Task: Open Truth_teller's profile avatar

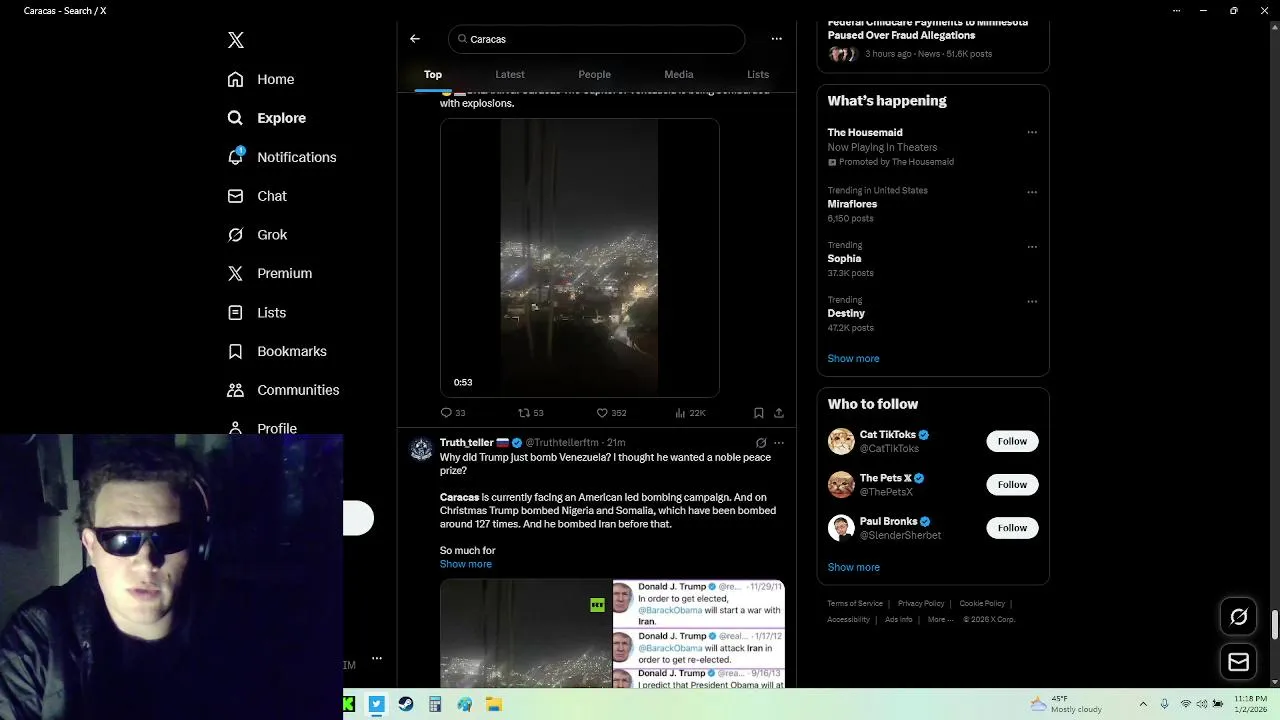Action: pyautogui.click(x=422, y=449)
